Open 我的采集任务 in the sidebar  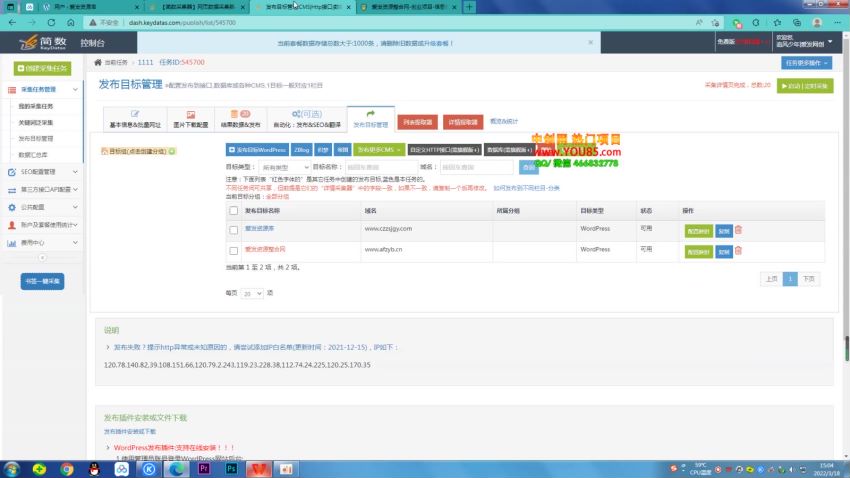[x=36, y=106]
